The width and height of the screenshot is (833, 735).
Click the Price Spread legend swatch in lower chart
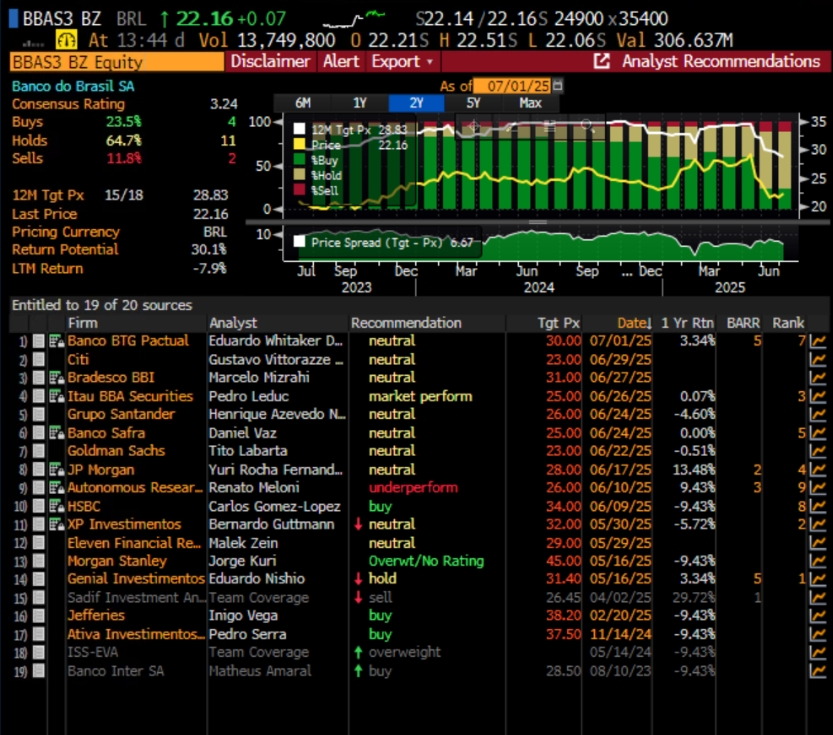tap(300, 242)
